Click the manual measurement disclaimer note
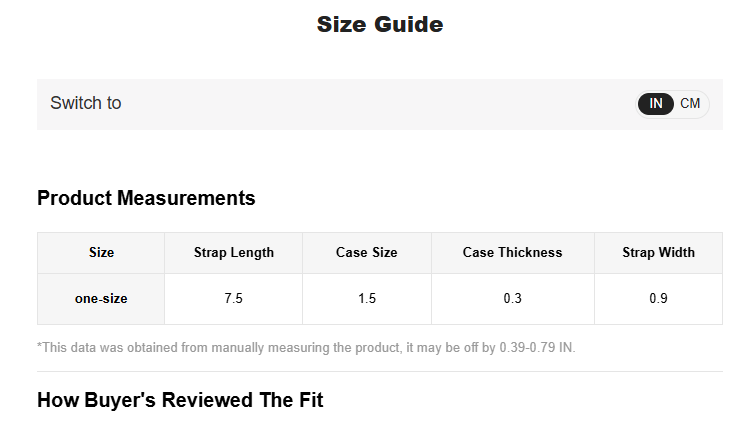The height and width of the screenshot is (438, 749). point(306,348)
